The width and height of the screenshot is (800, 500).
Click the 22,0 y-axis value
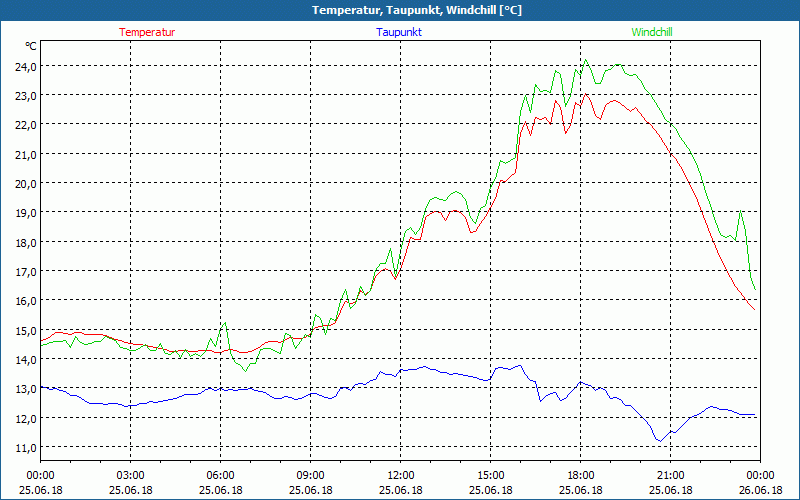(26, 124)
